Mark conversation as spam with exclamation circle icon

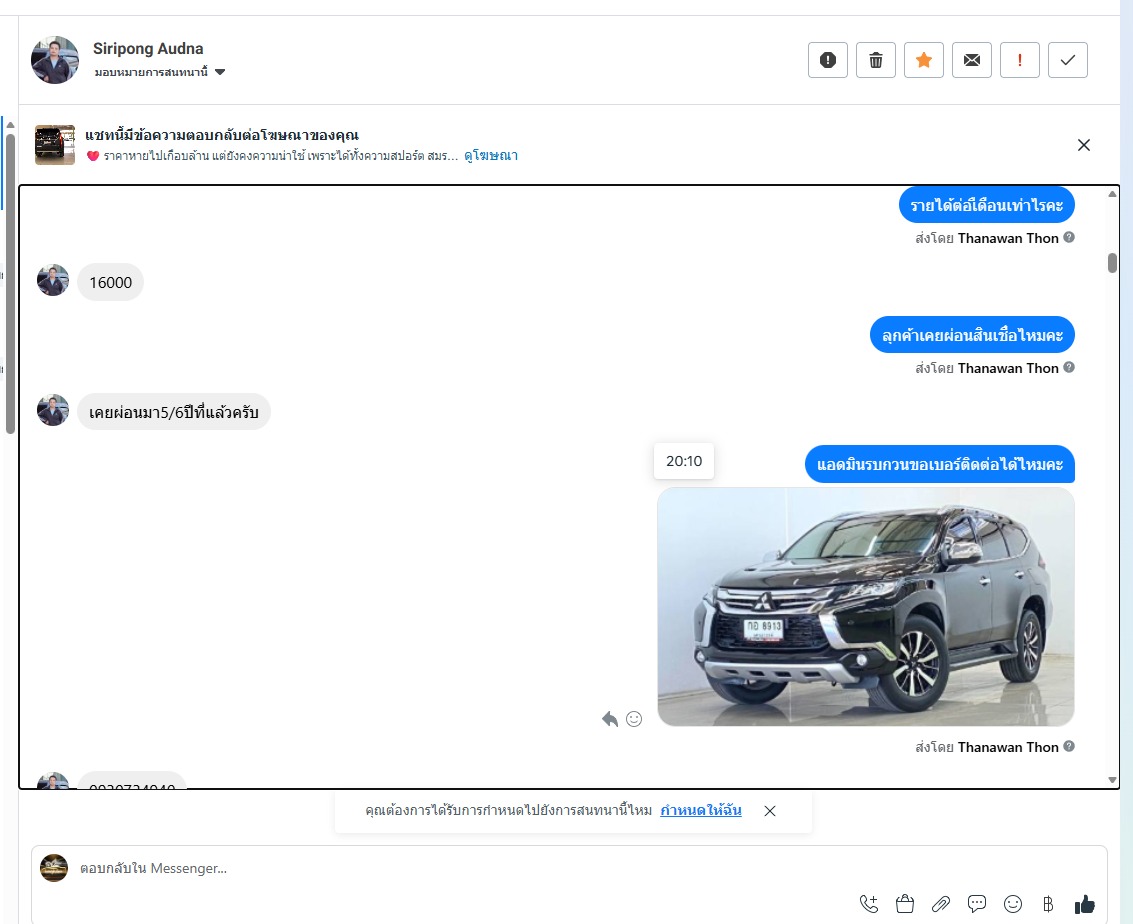point(827,60)
